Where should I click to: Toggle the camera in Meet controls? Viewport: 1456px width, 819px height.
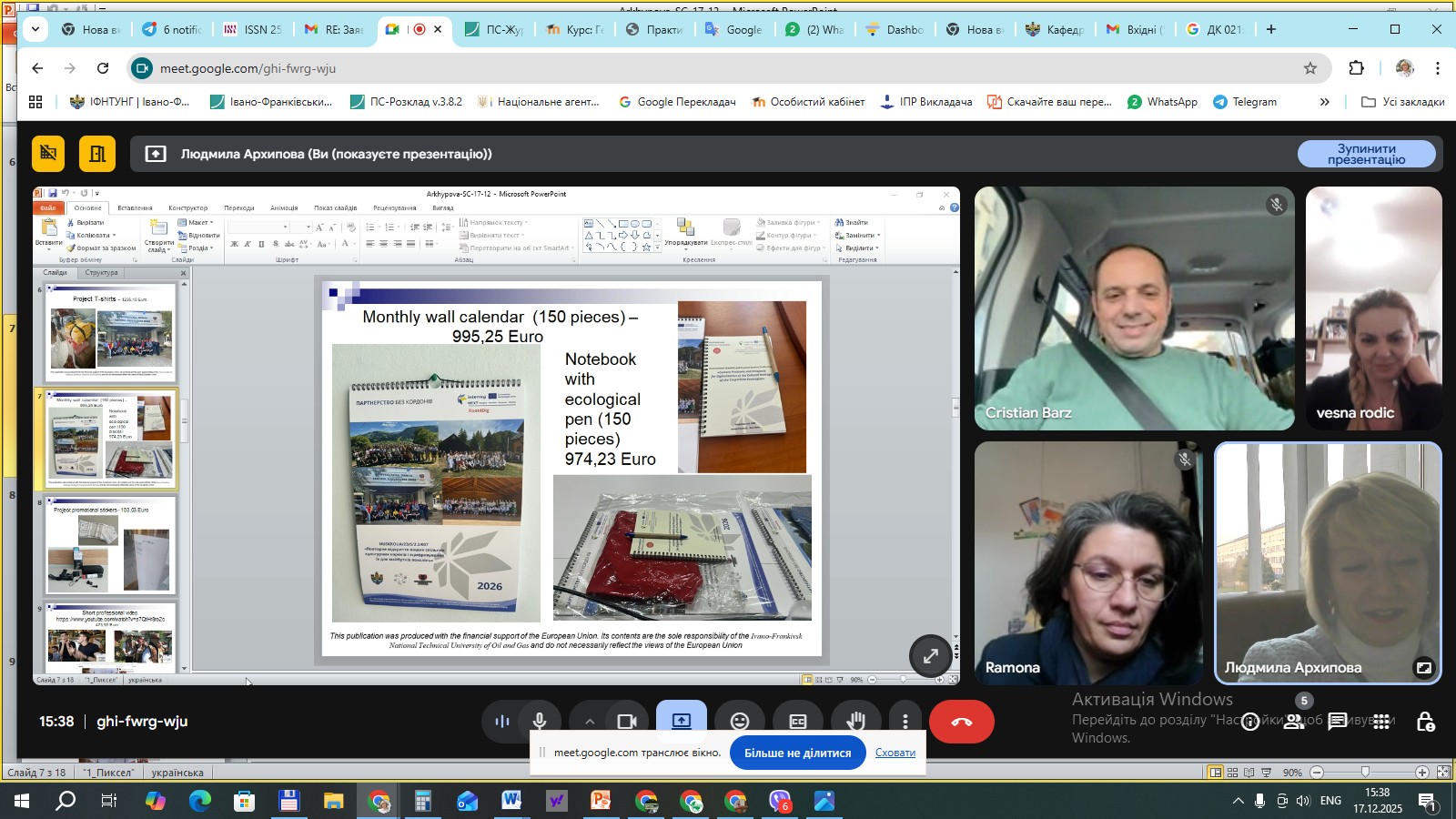click(627, 722)
